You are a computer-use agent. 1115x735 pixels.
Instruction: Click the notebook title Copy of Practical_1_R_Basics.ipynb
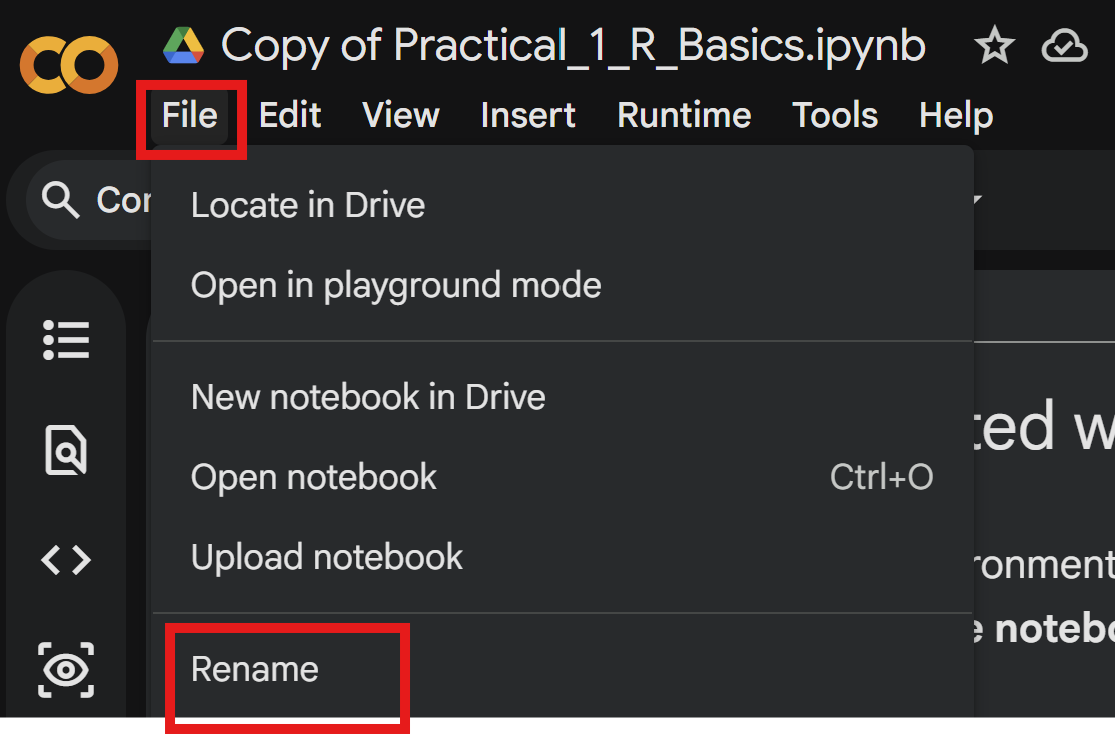[x=573, y=46]
